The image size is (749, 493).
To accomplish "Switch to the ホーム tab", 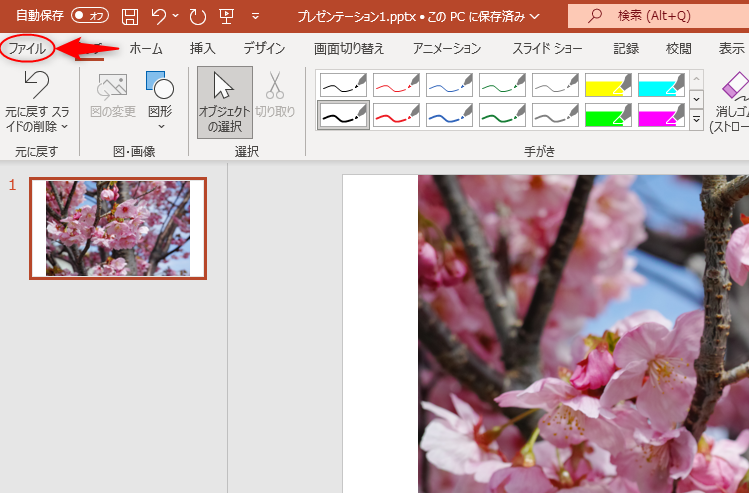I will pos(146,48).
